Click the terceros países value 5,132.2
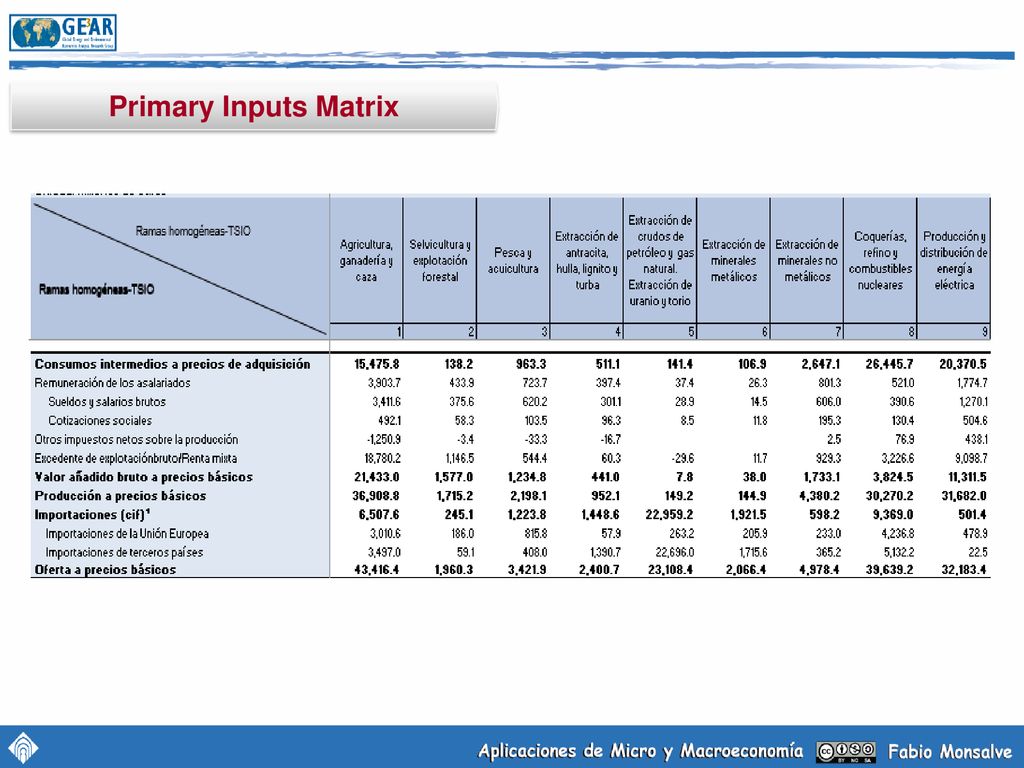1024x768 pixels. [x=899, y=552]
